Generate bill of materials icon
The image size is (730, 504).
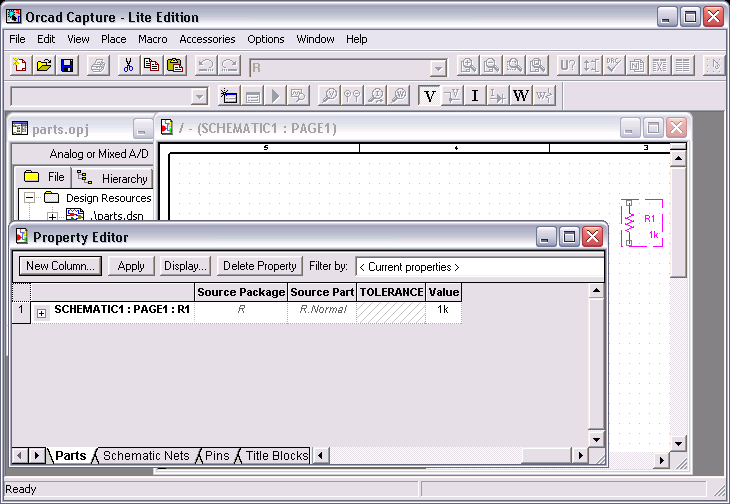pyautogui.click(x=683, y=66)
